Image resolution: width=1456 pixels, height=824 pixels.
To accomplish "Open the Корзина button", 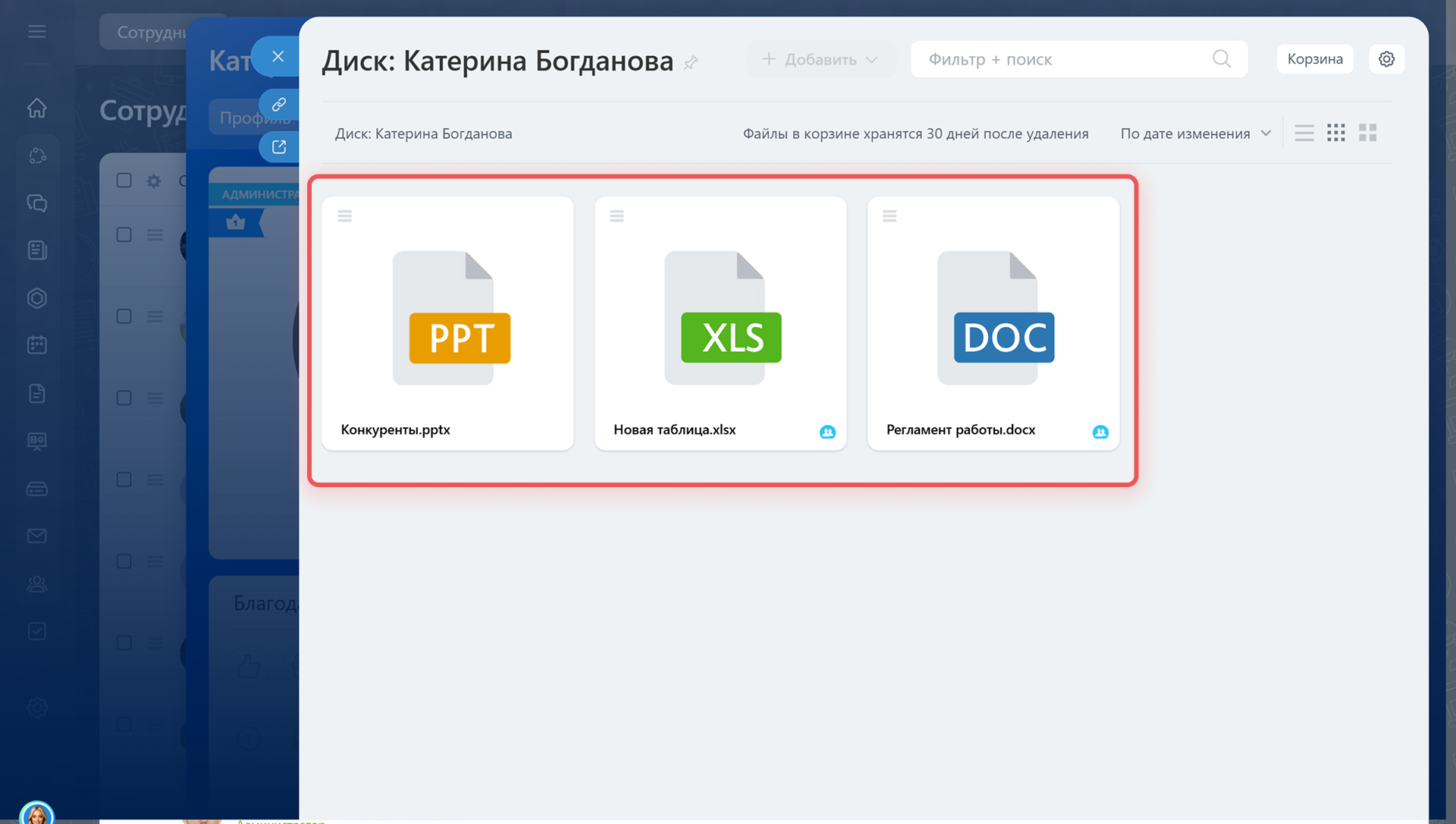I will 1314,59.
